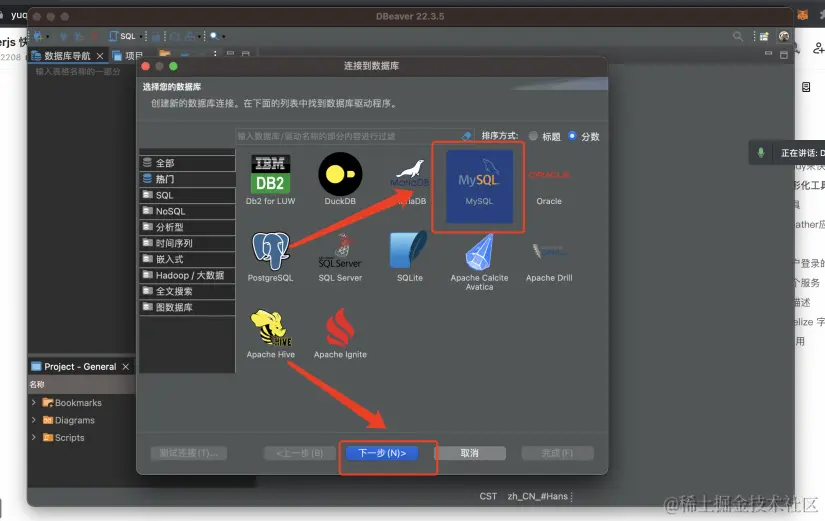Click the add-user icon in the background window
The image size is (825, 521).
click(818, 48)
